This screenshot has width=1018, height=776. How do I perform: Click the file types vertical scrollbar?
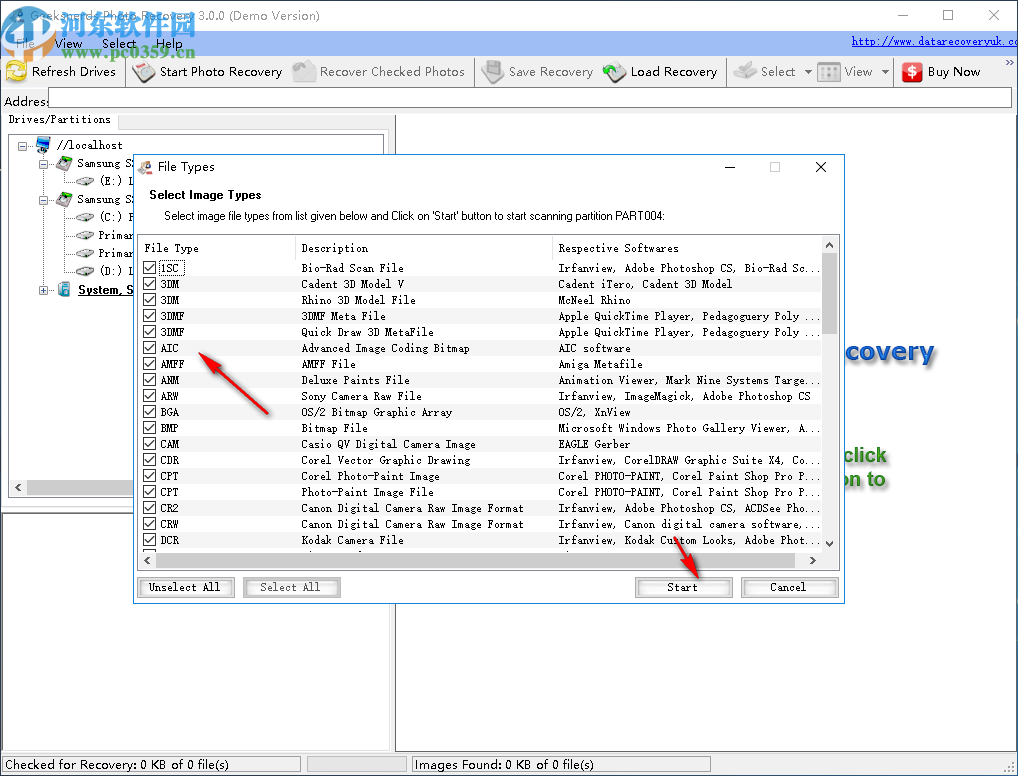point(829,400)
